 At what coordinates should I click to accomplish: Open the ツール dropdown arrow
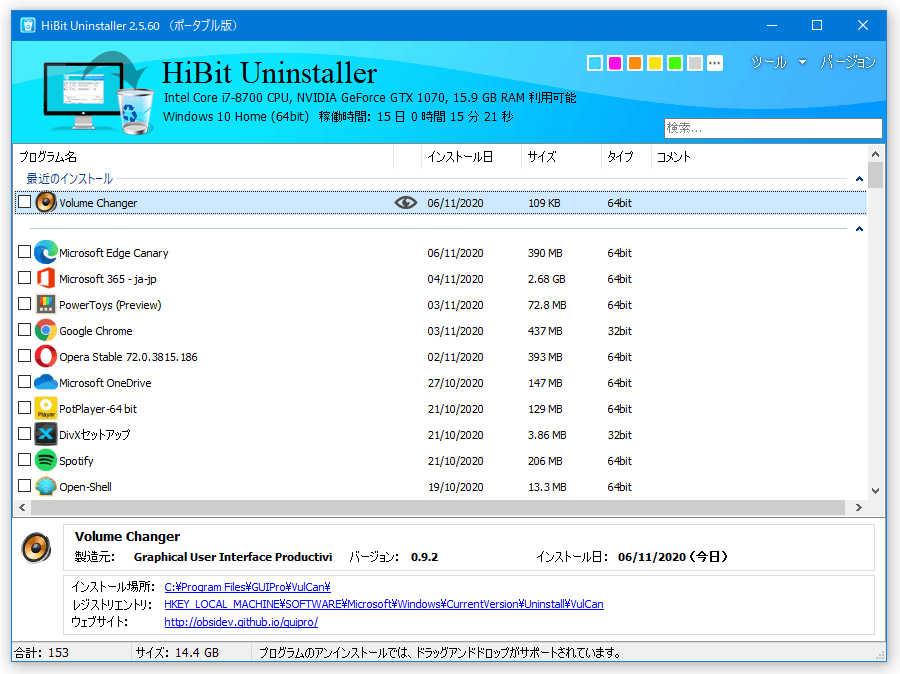click(x=802, y=62)
